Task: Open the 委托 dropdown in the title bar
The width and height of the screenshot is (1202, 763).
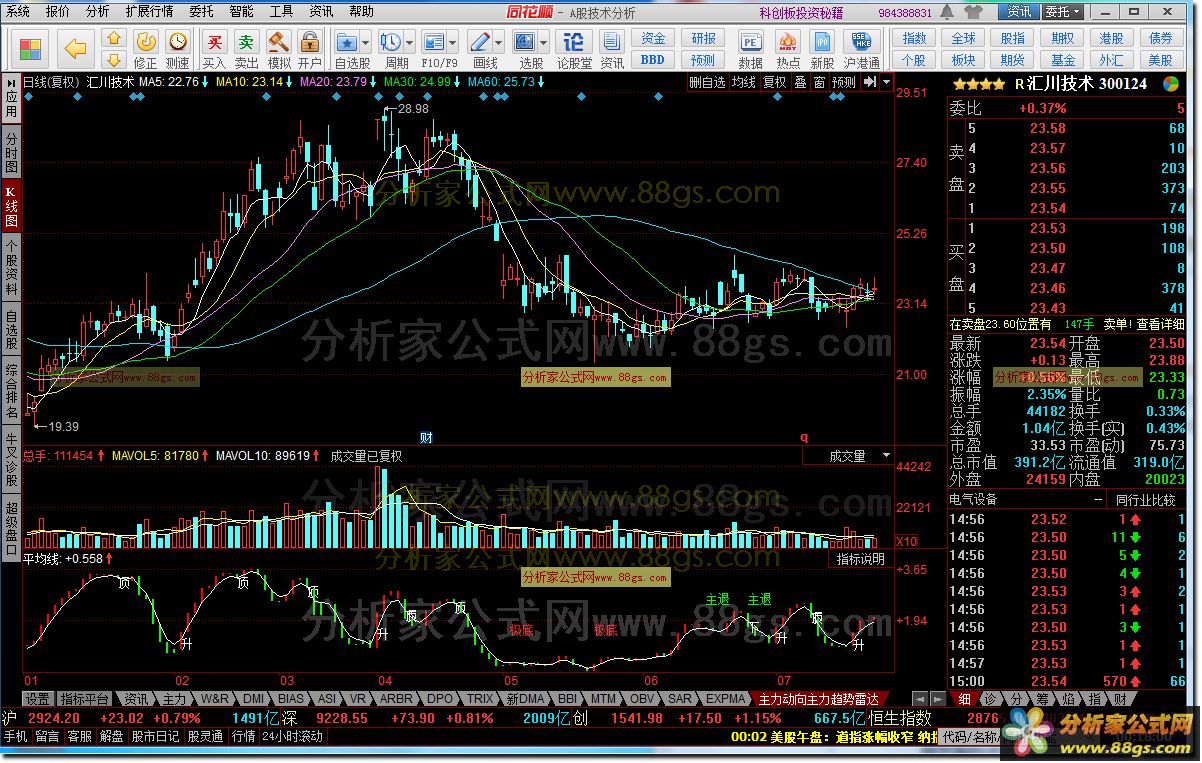Action: pyautogui.click(x=1063, y=11)
